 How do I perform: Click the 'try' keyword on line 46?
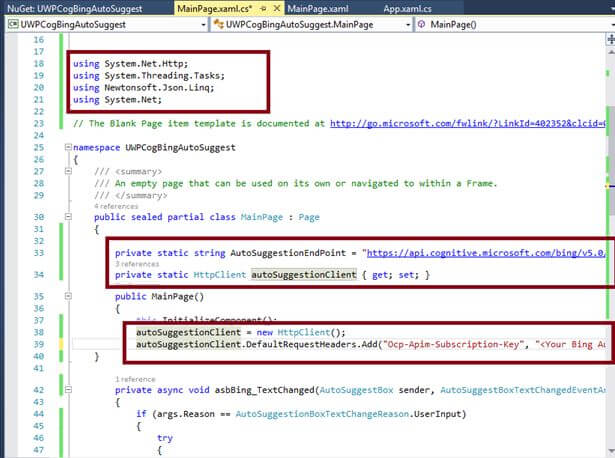165,438
